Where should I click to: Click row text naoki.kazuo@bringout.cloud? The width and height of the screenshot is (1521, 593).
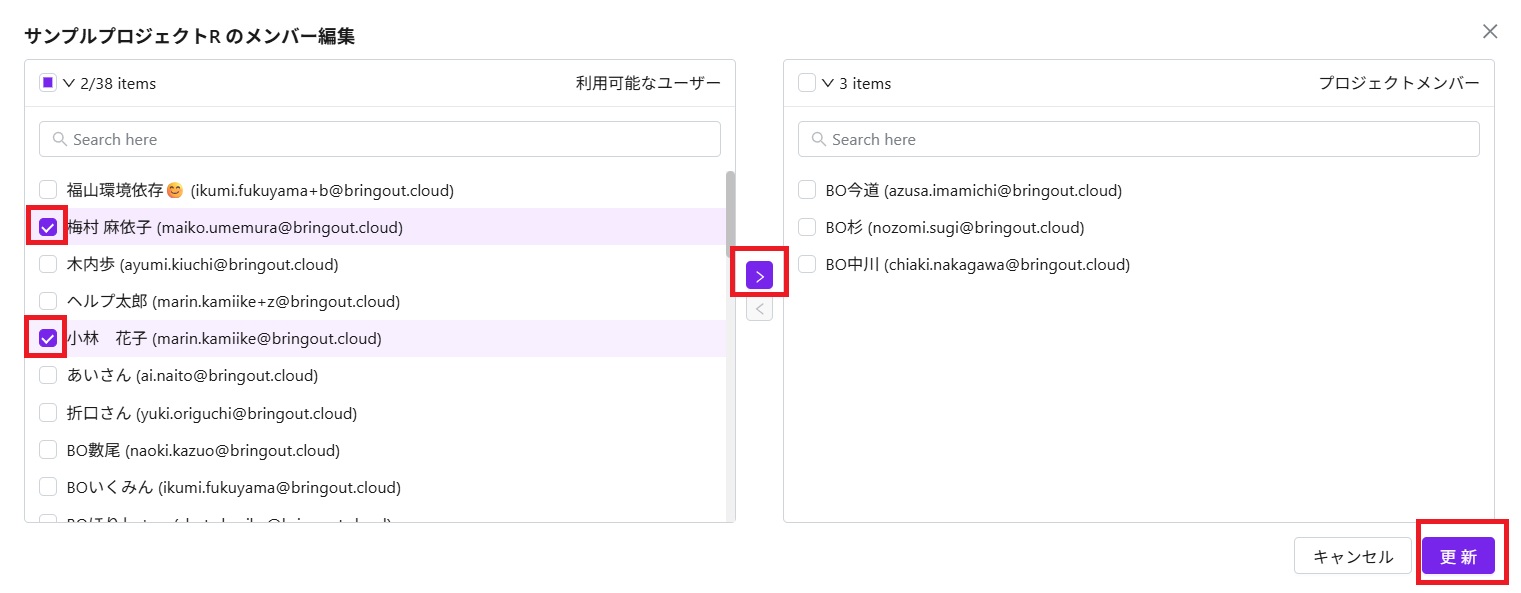(x=232, y=449)
